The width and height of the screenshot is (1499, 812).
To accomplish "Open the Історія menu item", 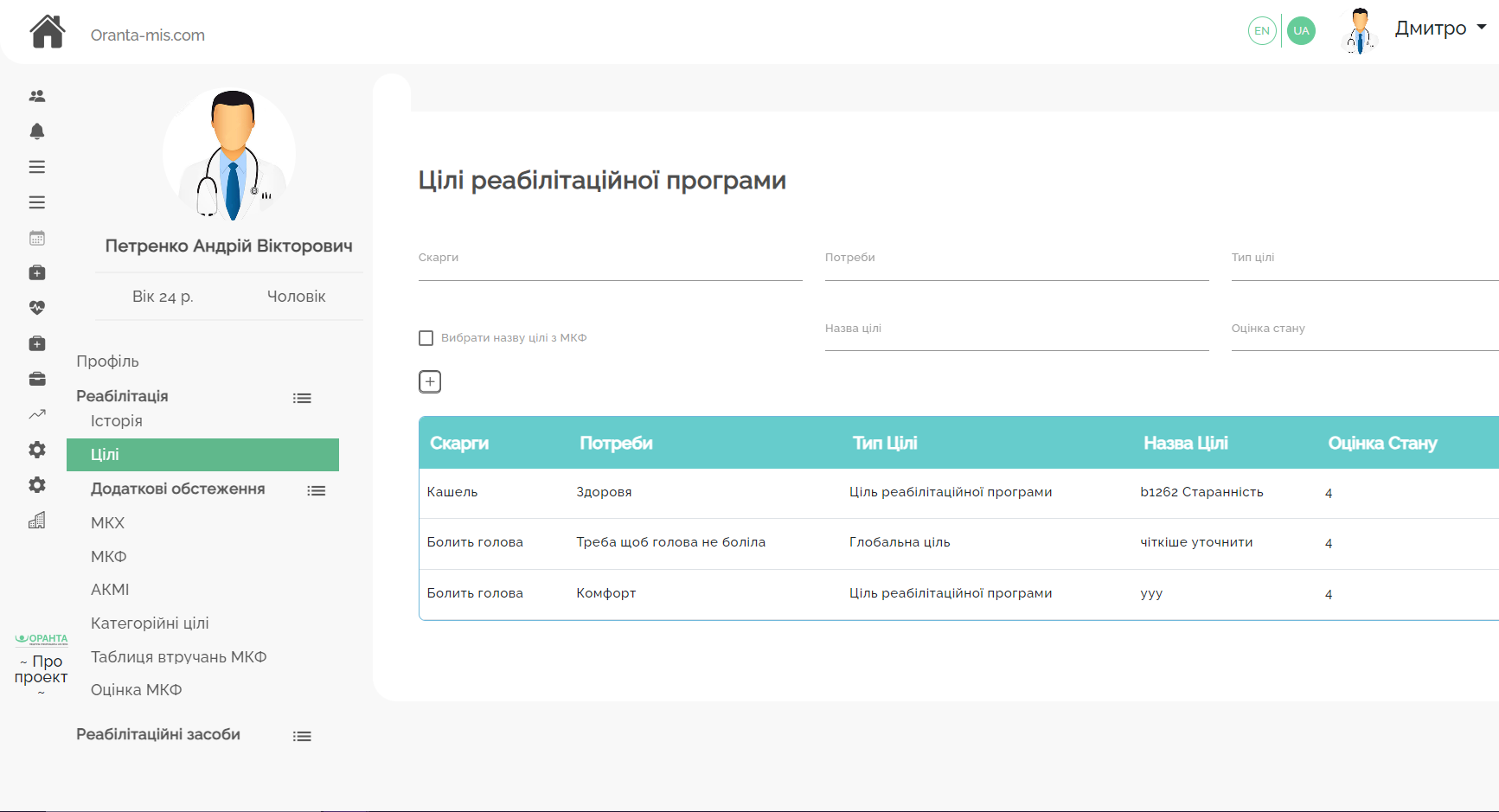I will tap(117, 421).
